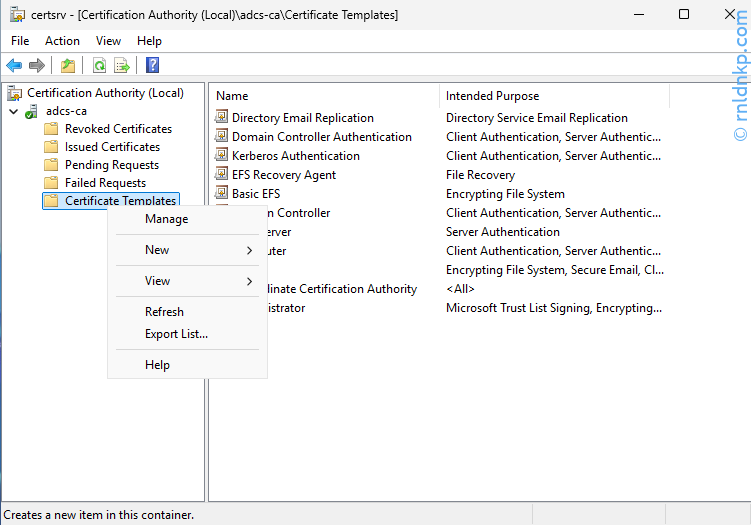Click the Forward arrow toolbar icon
Screen dimensions: 751x525
(37, 66)
